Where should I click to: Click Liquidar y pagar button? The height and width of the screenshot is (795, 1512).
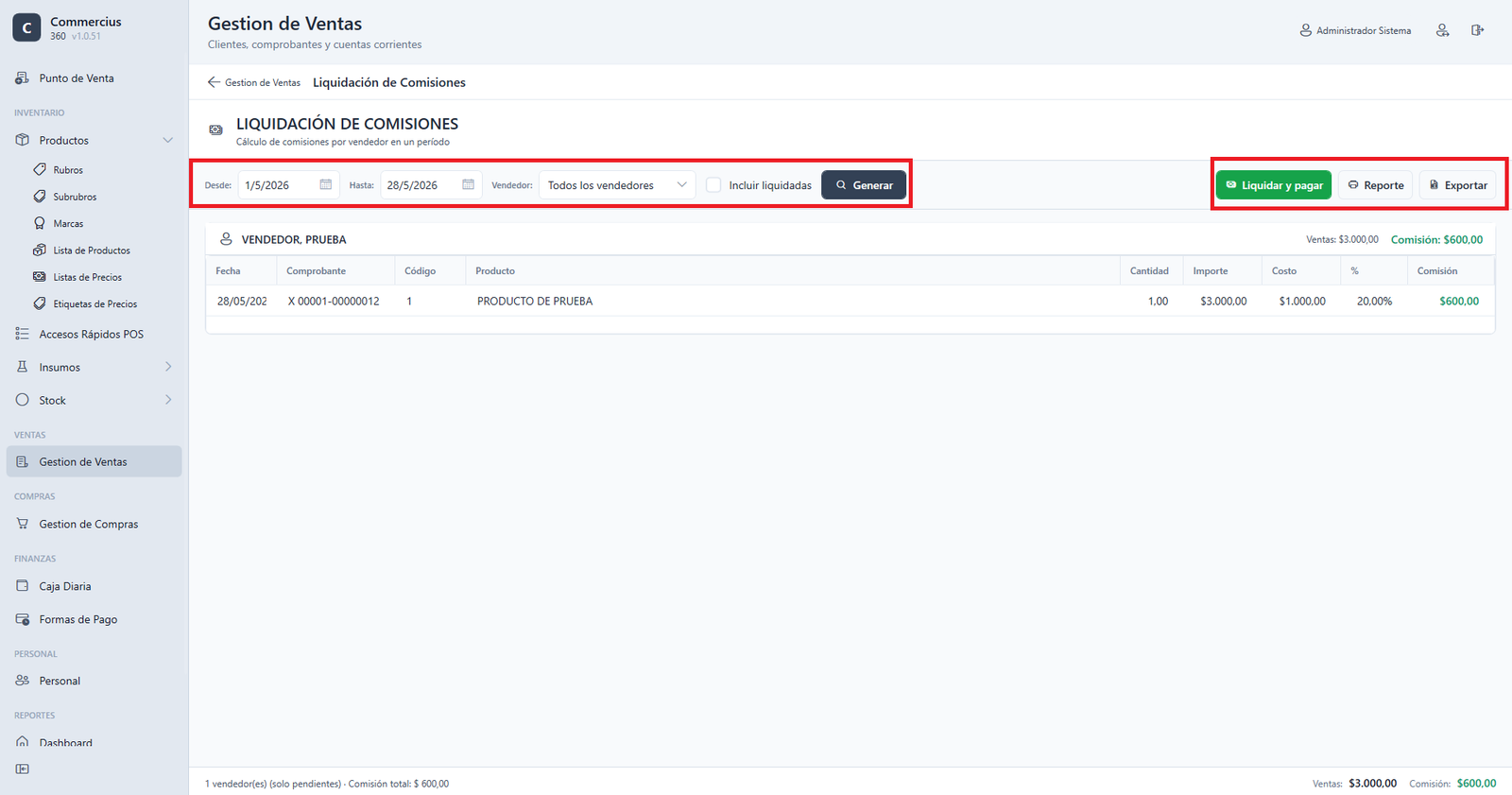[1274, 185]
